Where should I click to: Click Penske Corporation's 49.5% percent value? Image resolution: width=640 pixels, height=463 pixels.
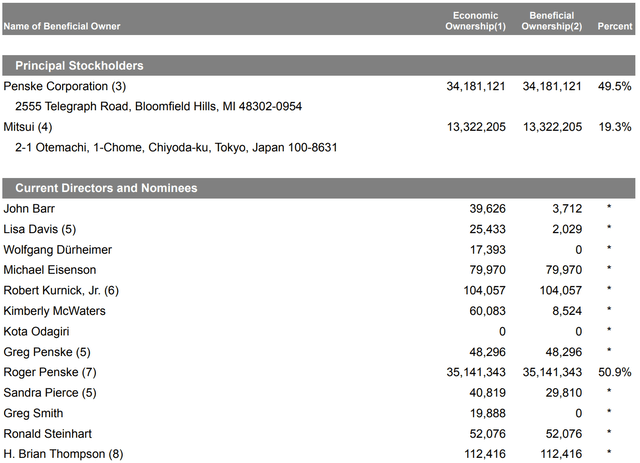point(615,87)
